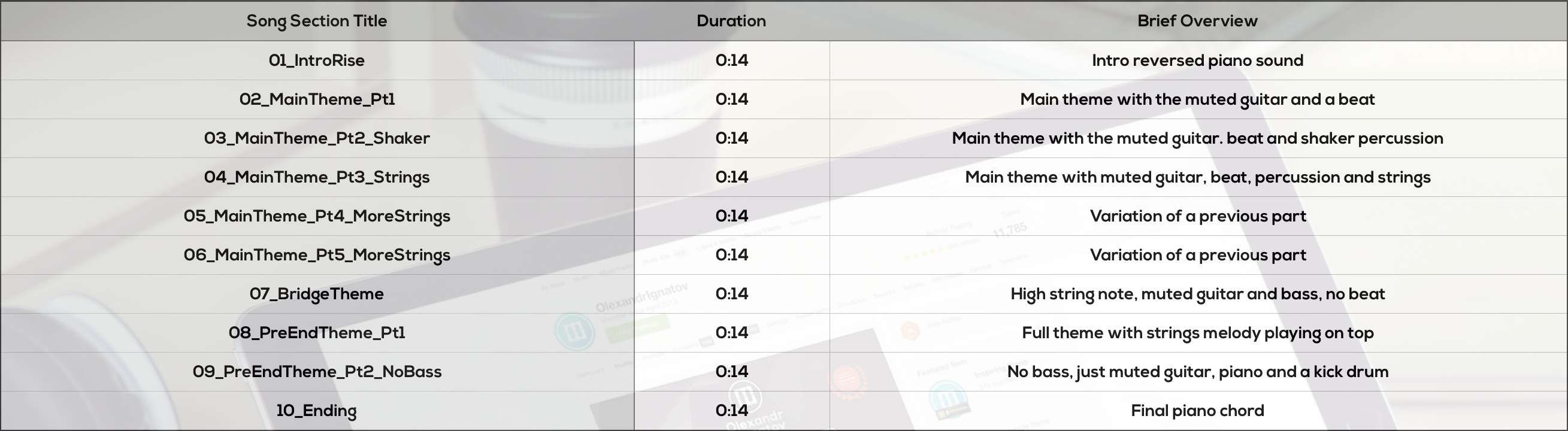Click 06_MainTheme_Pt5_MoreStrings section title
Screen dimensions: 1568x431
coord(316,255)
